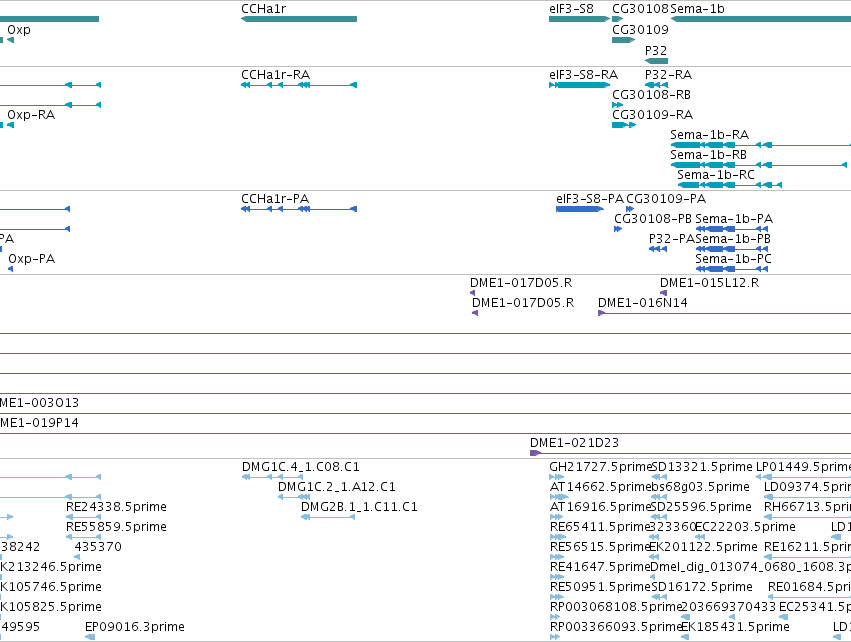Click transcript label CG30109-RA

(652, 115)
